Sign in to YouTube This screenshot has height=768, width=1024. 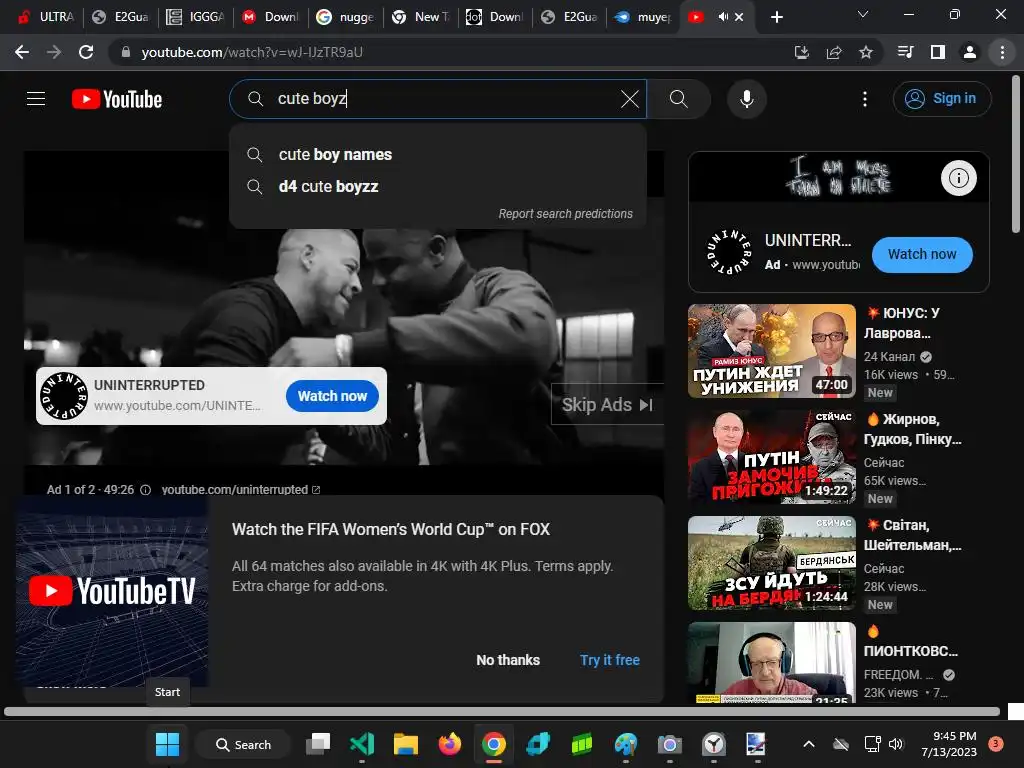coord(942,99)
